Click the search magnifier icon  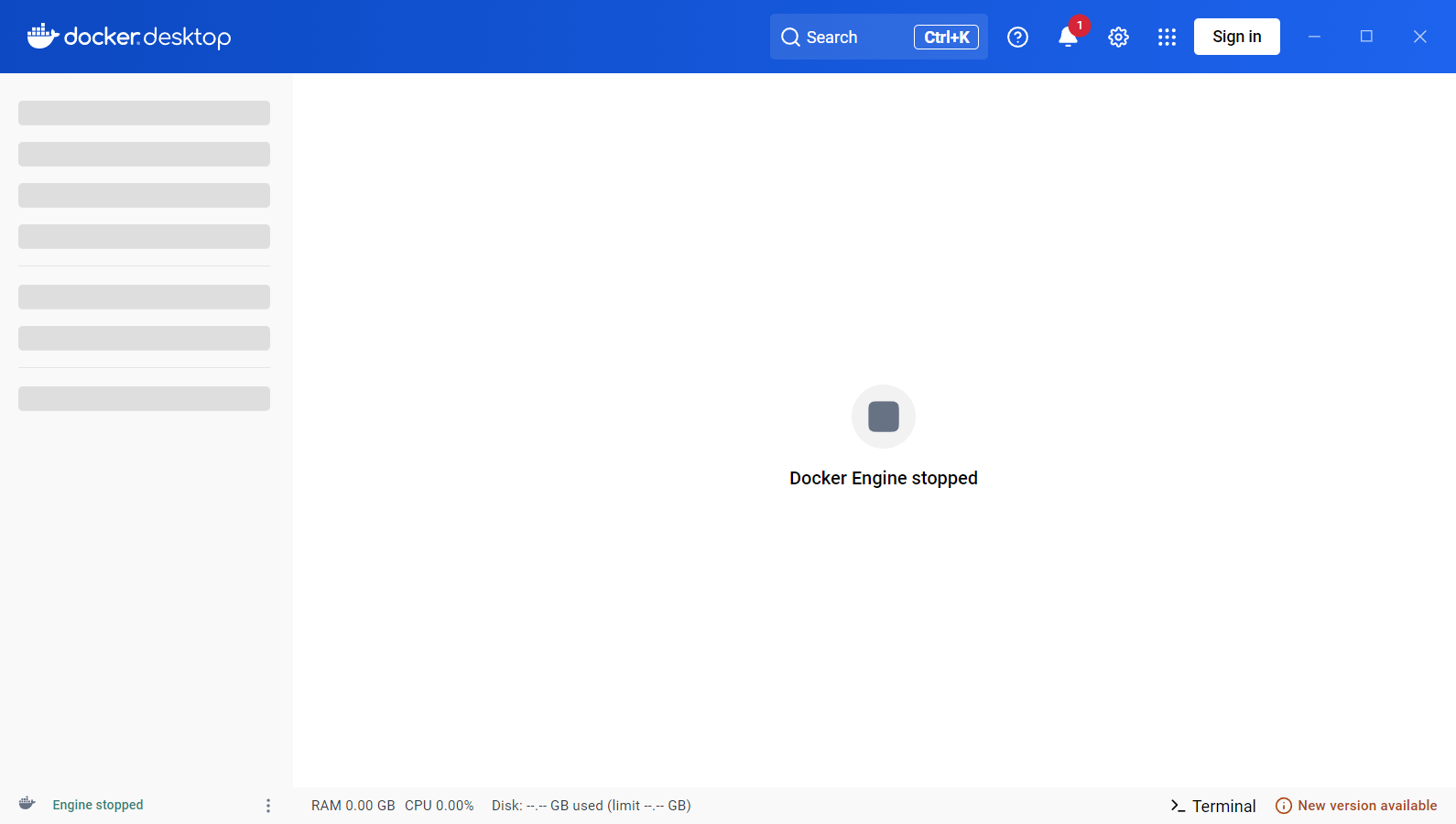[x=790, y=38]
